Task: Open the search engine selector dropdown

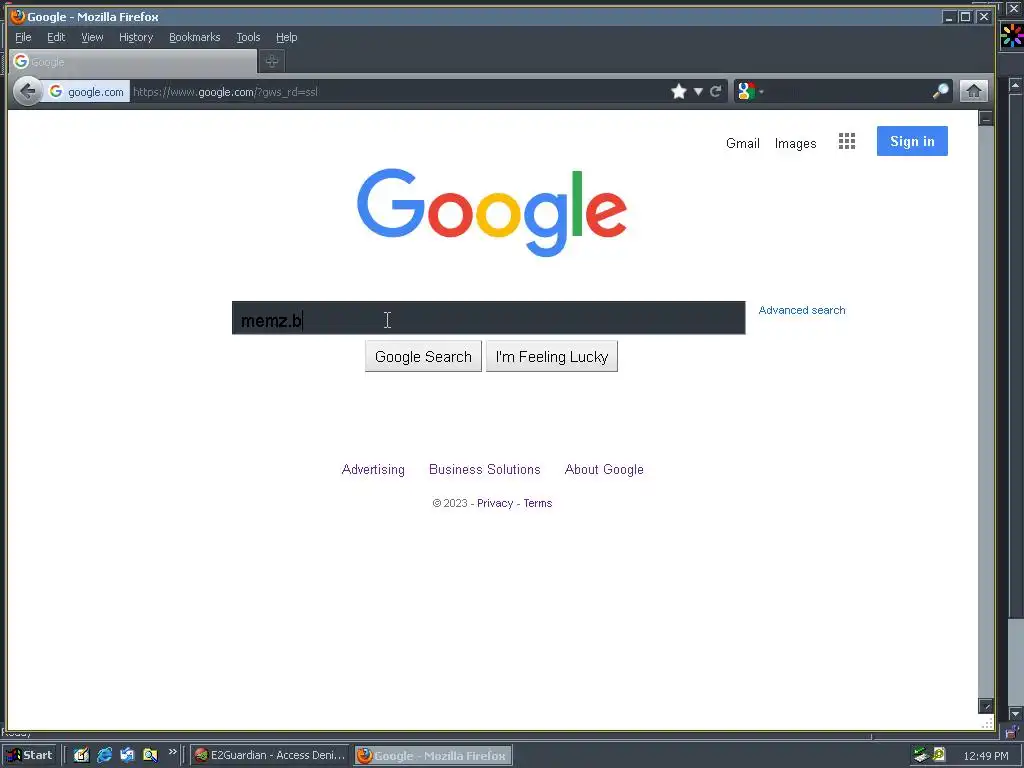Action: pyautogui.click(x=750, y=91)
